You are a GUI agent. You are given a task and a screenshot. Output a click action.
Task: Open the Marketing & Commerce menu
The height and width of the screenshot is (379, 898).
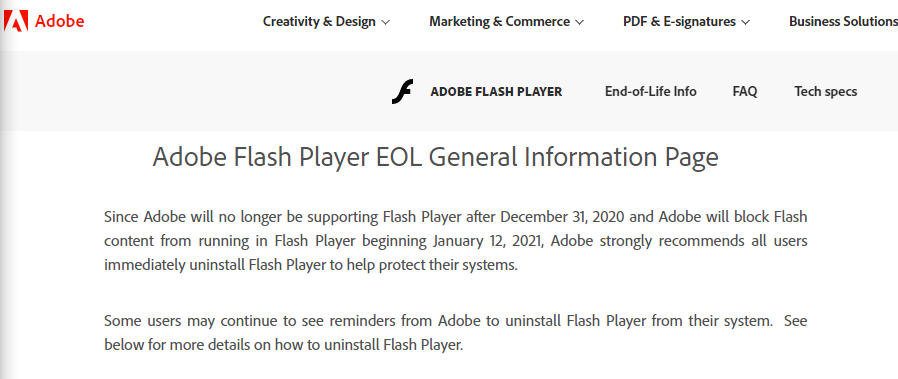coord(506,22)
